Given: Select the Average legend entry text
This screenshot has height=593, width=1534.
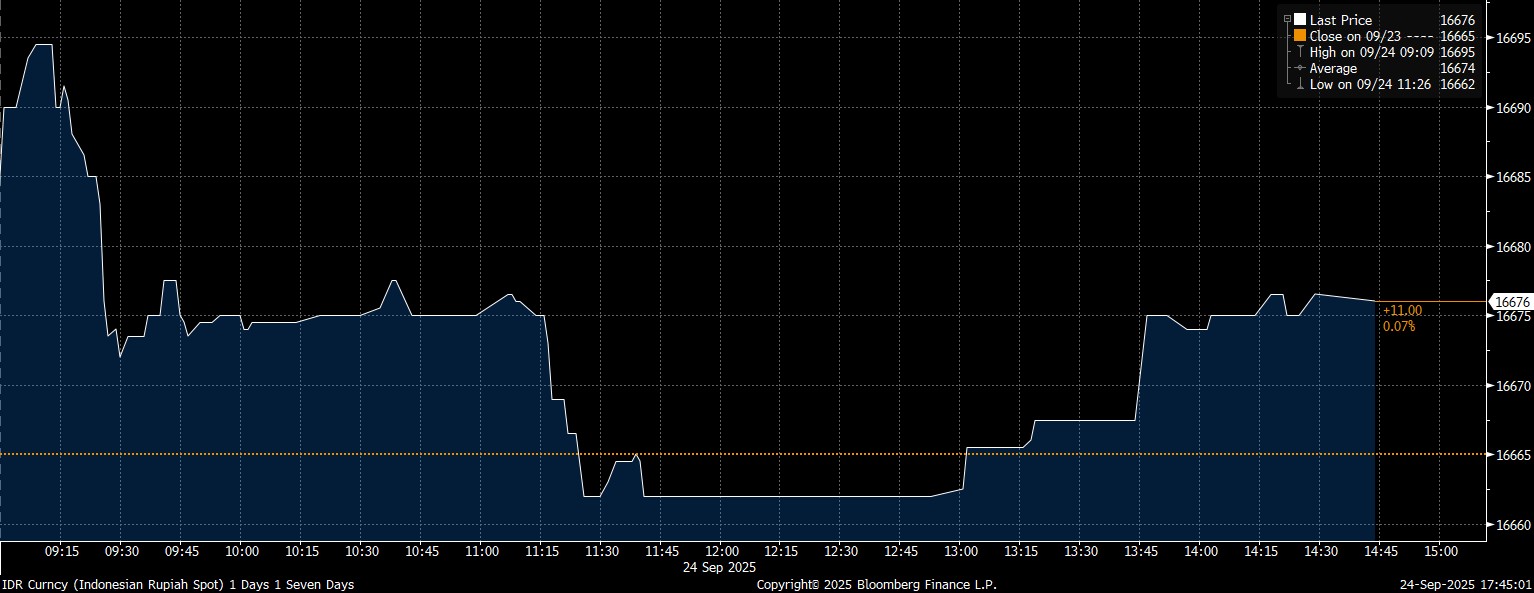Looking at the screenshot, I should coord(1333,68).
